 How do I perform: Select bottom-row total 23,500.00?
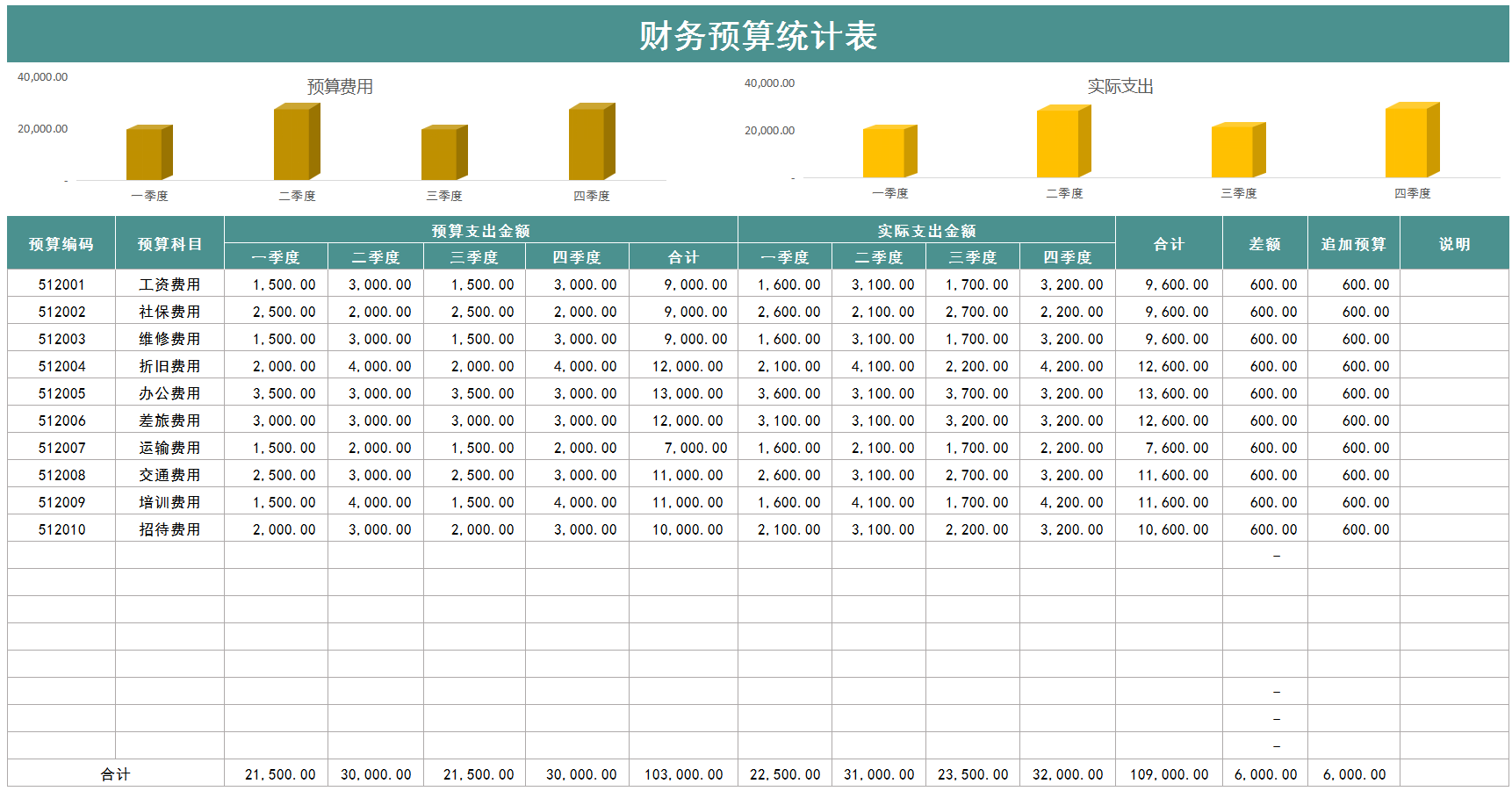pos(973,774)
